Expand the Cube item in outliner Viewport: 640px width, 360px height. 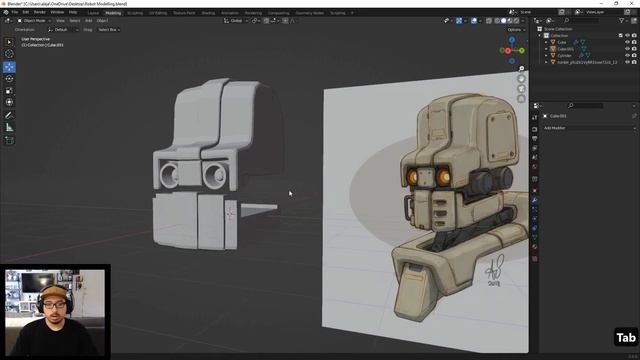pyautogui.click(x=547, y=42)
